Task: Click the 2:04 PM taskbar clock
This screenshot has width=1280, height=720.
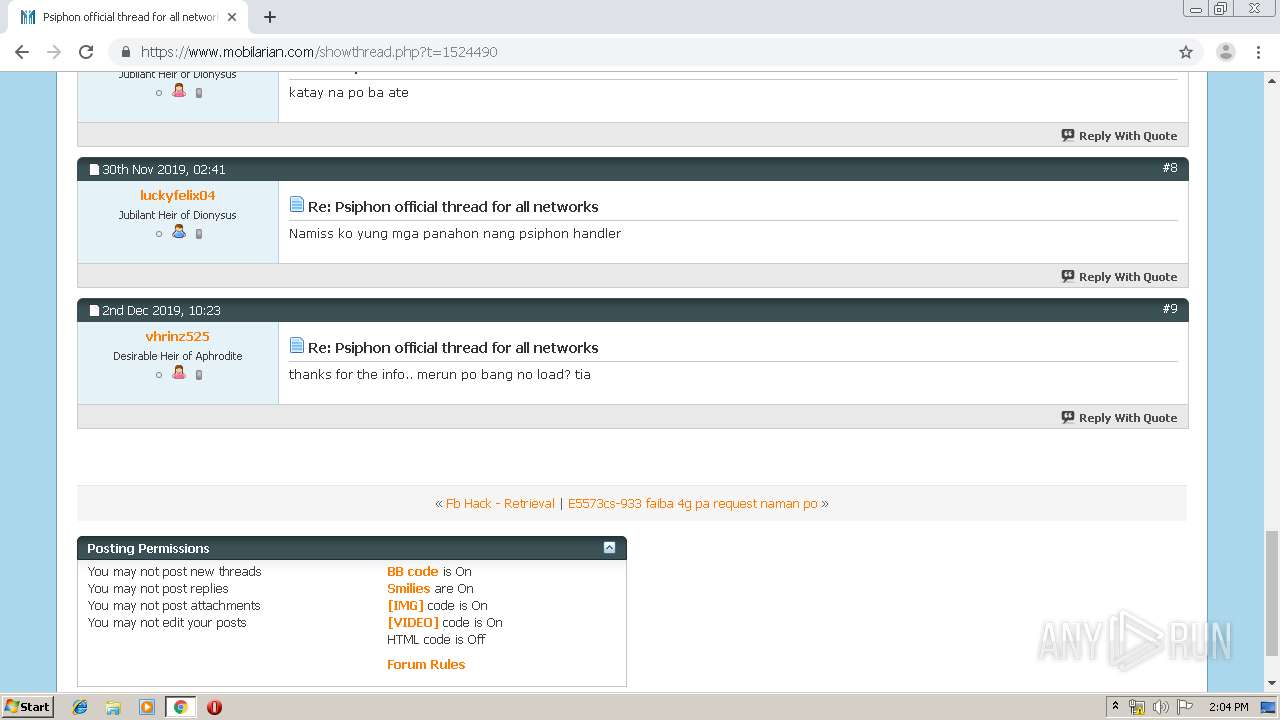Action: [x=1228, y=707]
